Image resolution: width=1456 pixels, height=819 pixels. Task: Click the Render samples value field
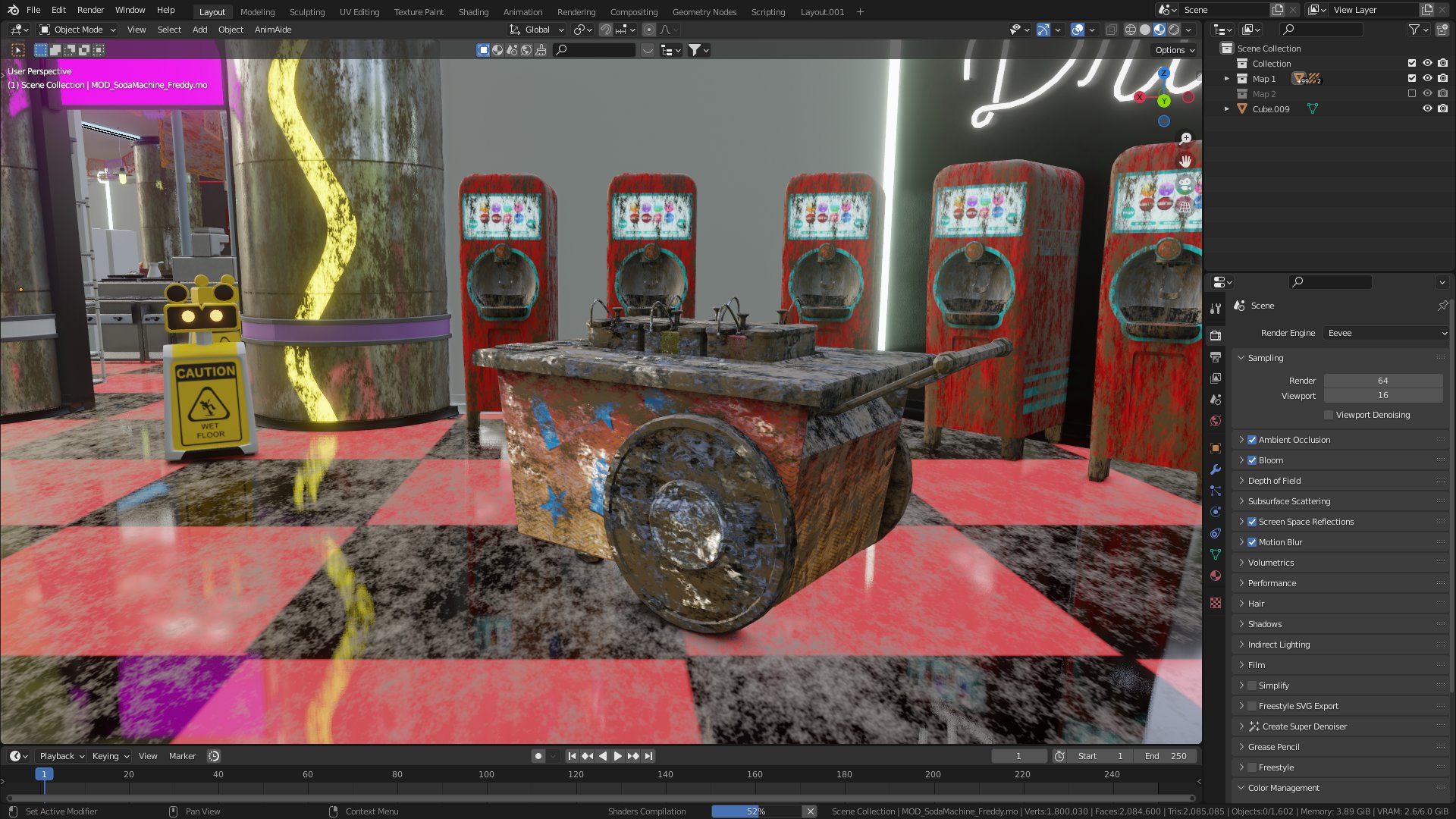[x=1382, y=381]
